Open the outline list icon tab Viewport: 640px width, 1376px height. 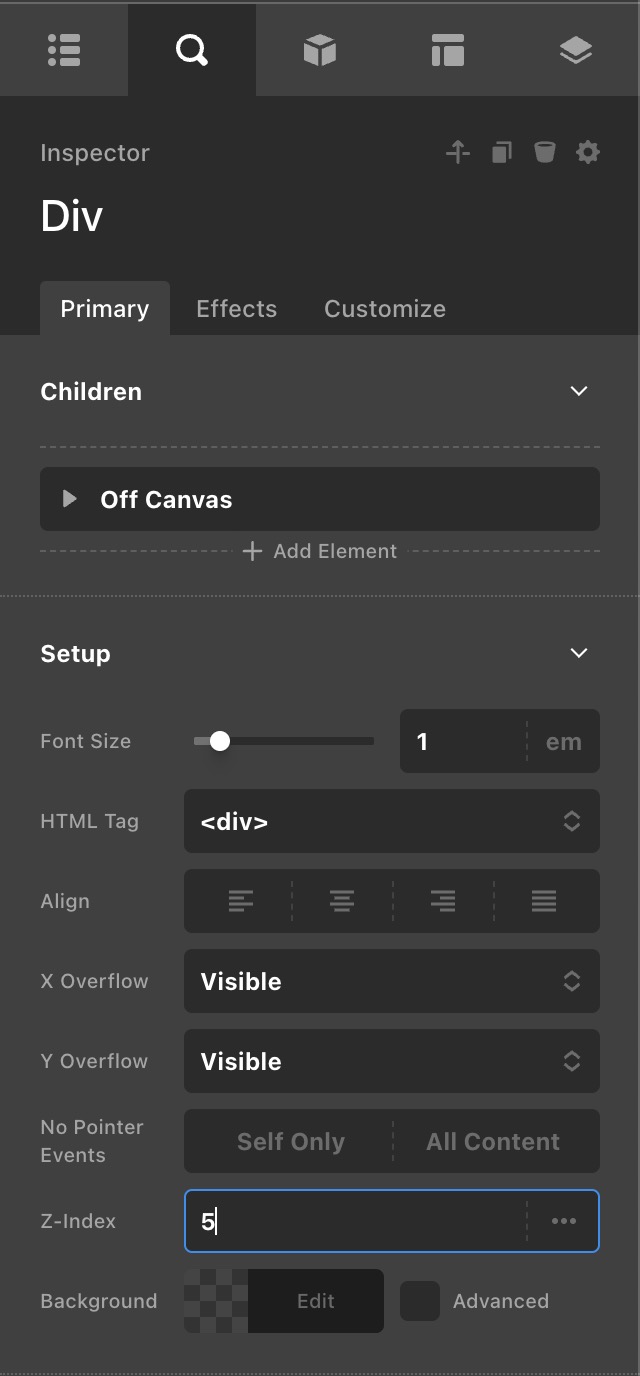pos(64,50)
